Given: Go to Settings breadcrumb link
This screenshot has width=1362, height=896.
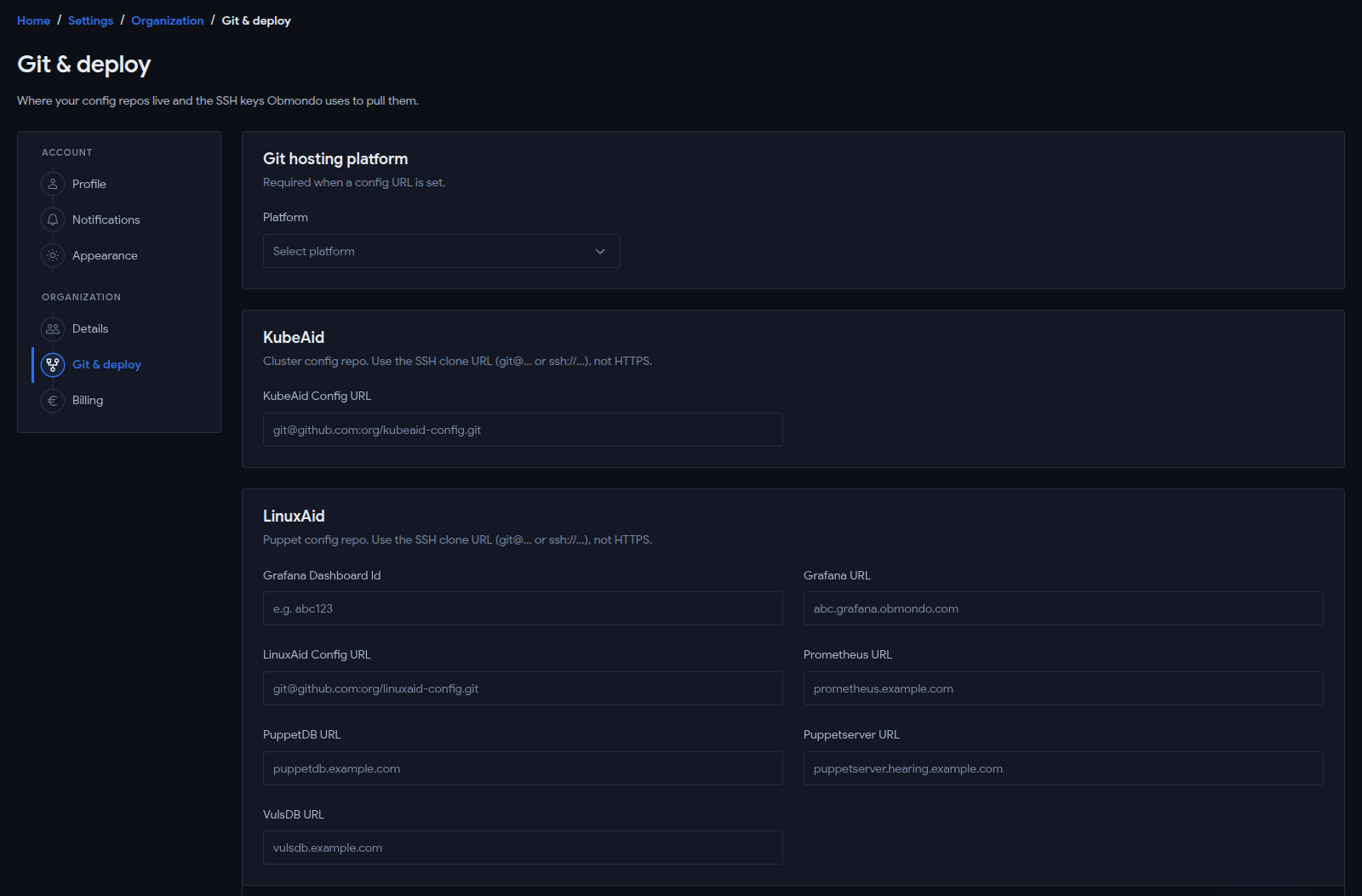Looking at the screenshot, I should [90, 20].
